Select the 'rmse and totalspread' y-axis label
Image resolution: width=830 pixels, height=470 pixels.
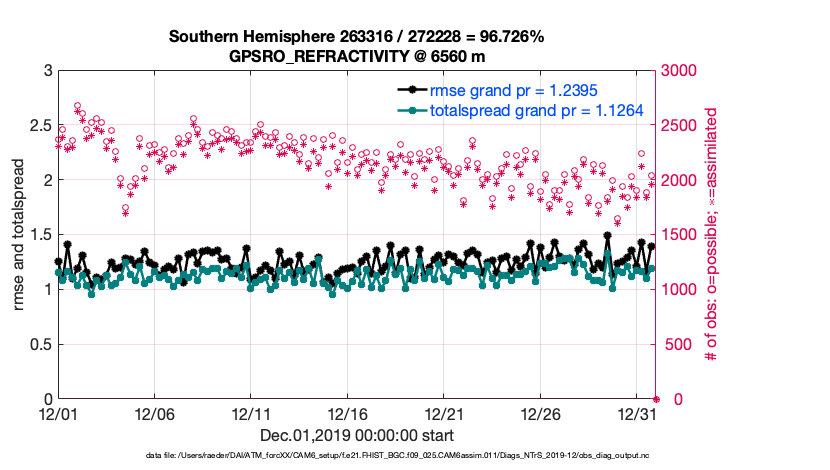(x=20, y=234)
